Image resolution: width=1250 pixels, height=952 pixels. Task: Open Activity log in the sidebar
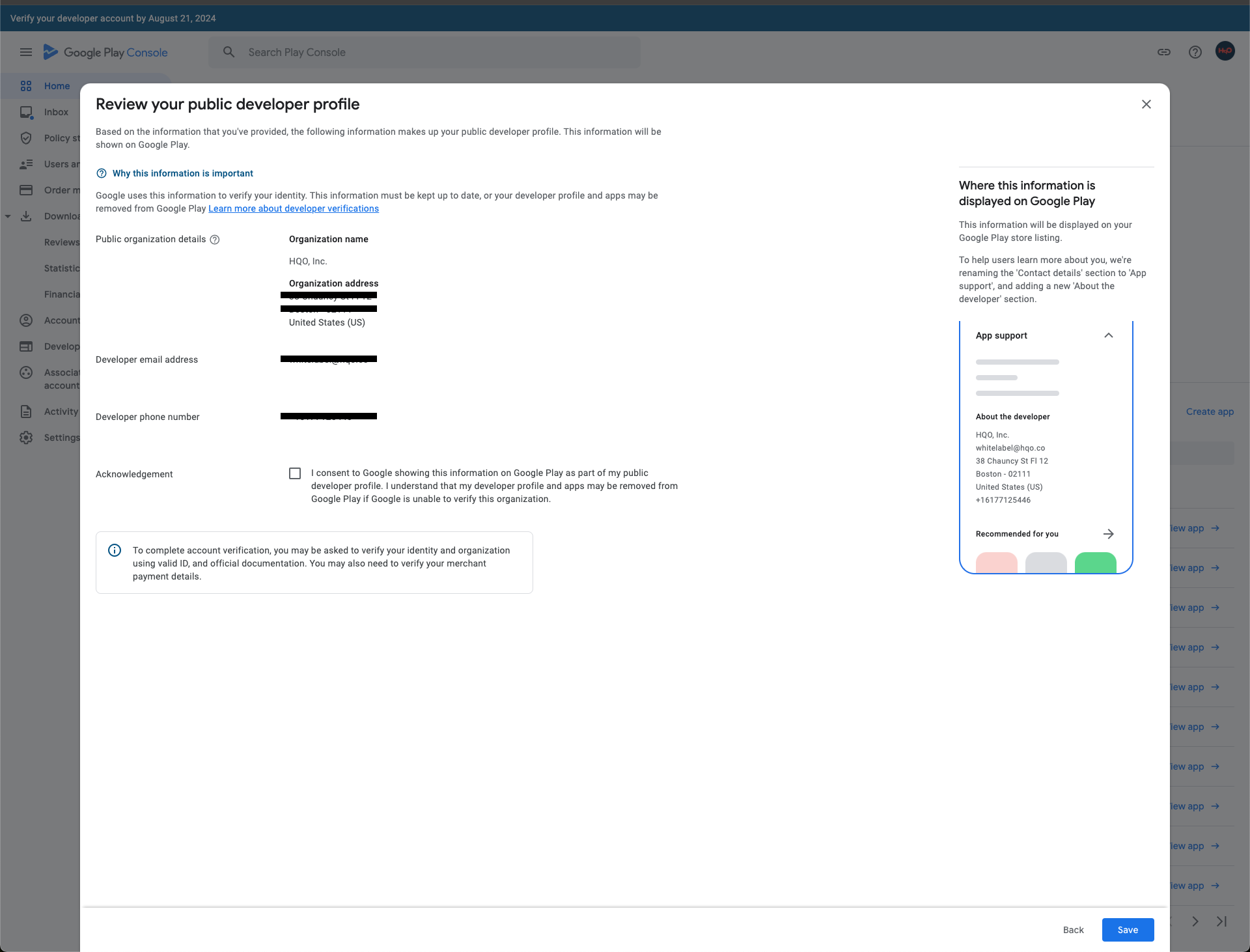pyautogui.click(x=61, y=412)
